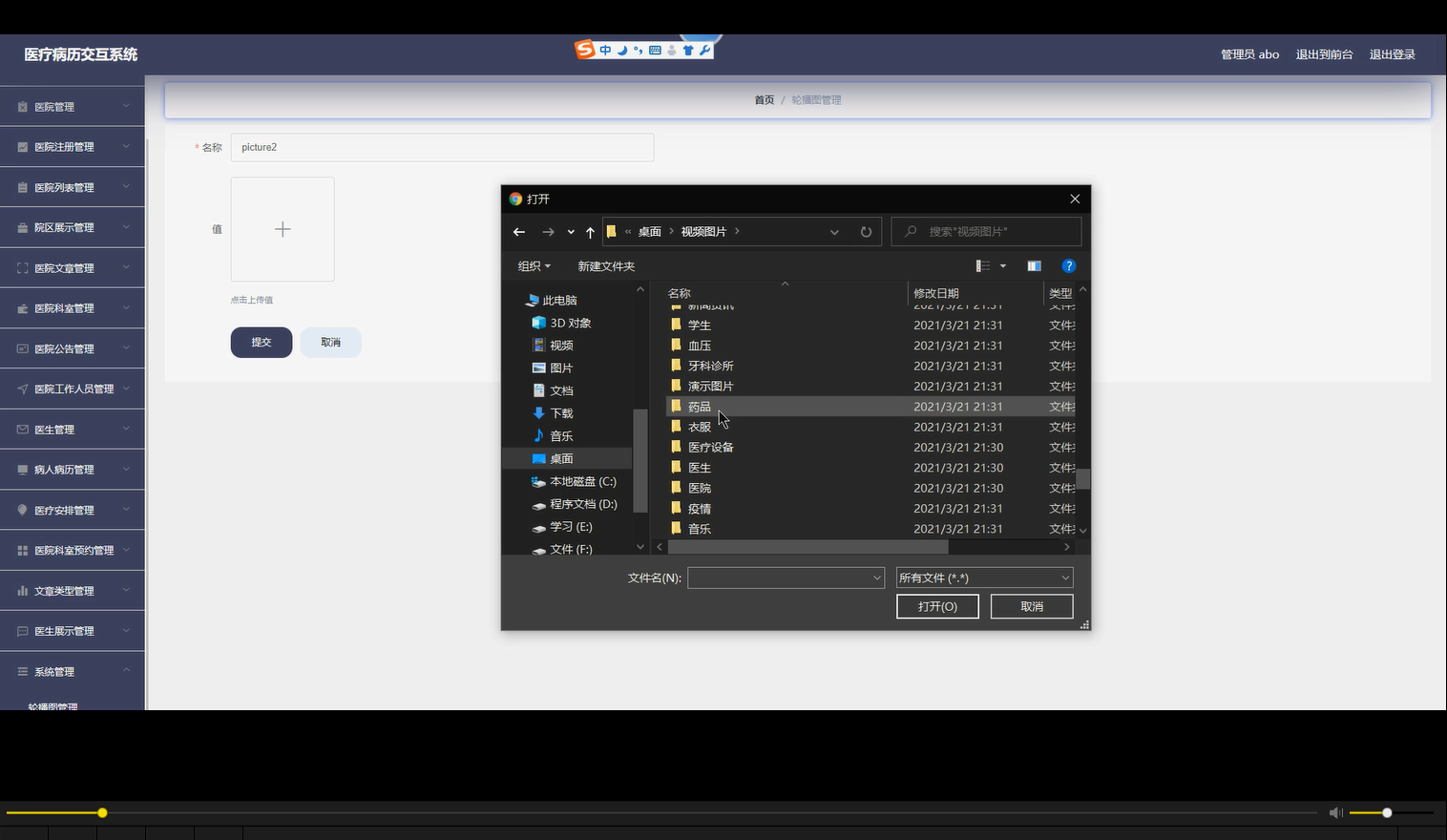
Task: Click 桌面 in the address bar path
Action: pyautogui.click(x=649, y=232)
